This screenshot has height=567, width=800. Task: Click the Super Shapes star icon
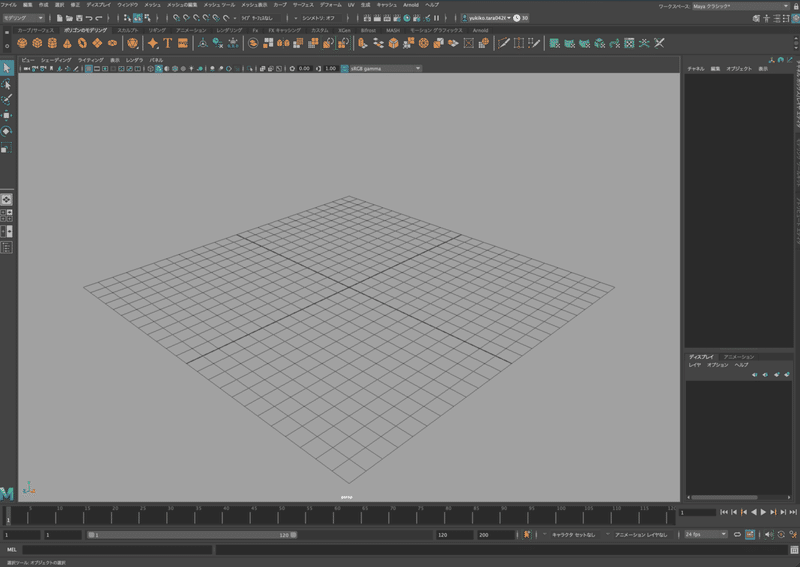(x=153, y=43)
